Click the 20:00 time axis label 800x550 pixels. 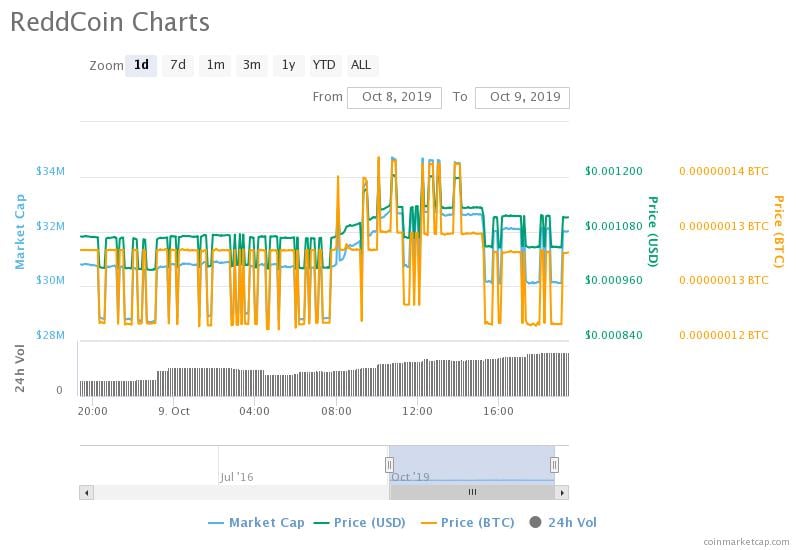tap(93, 411)
